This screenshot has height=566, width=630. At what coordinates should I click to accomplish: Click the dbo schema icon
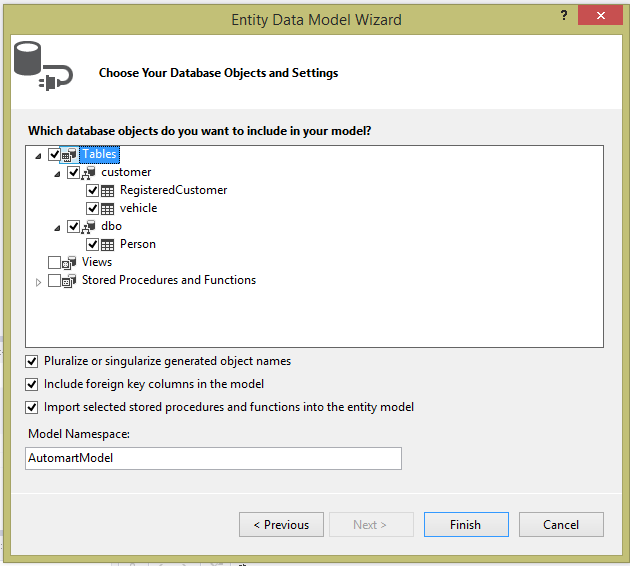click(88, 227)
